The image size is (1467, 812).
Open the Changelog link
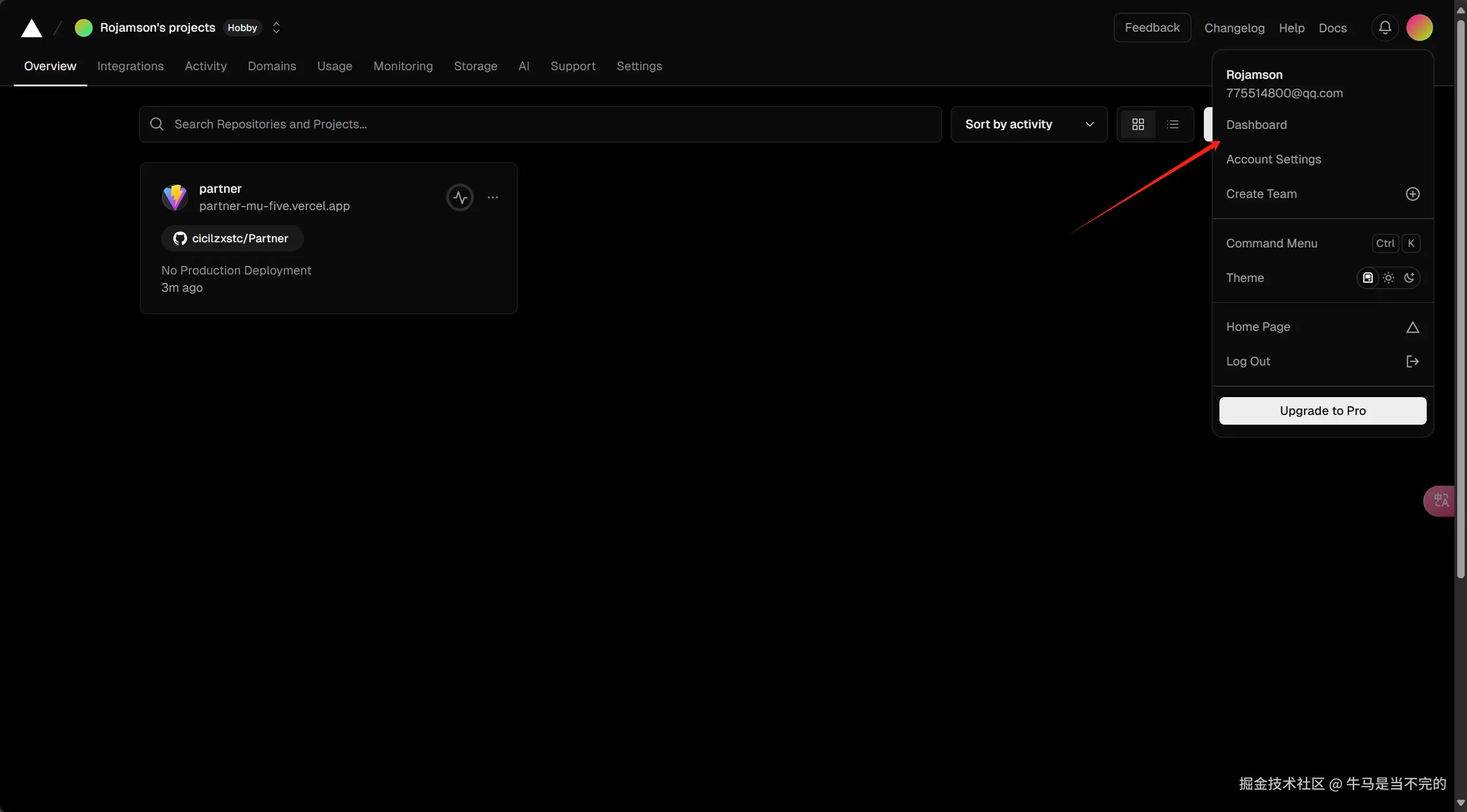[x=1234, y=28]
